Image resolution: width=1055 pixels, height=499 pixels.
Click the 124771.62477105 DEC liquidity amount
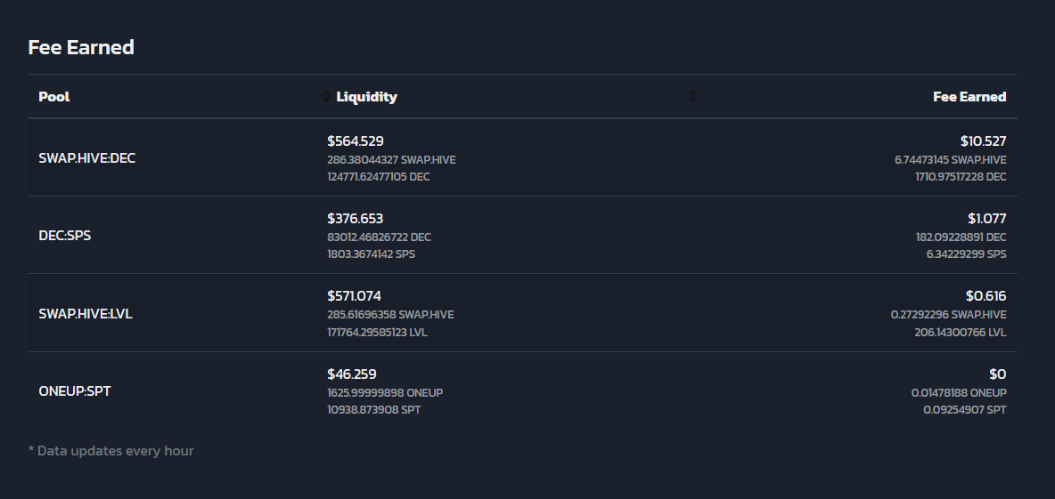378,177
